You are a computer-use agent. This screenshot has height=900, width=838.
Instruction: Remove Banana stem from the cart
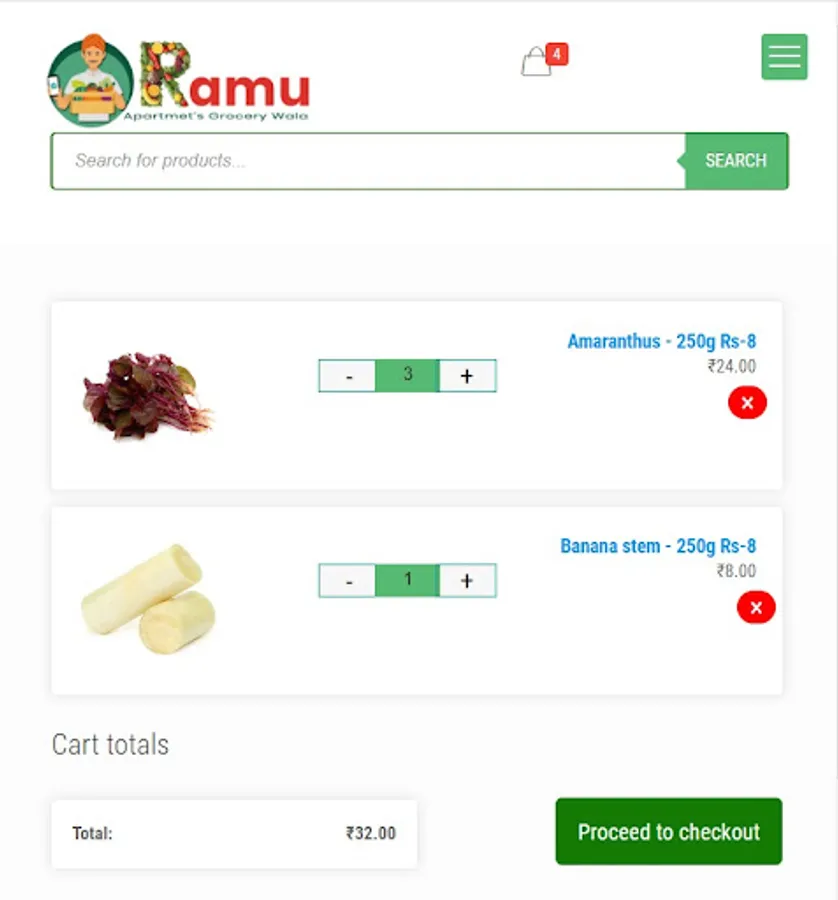click(756, 607)
